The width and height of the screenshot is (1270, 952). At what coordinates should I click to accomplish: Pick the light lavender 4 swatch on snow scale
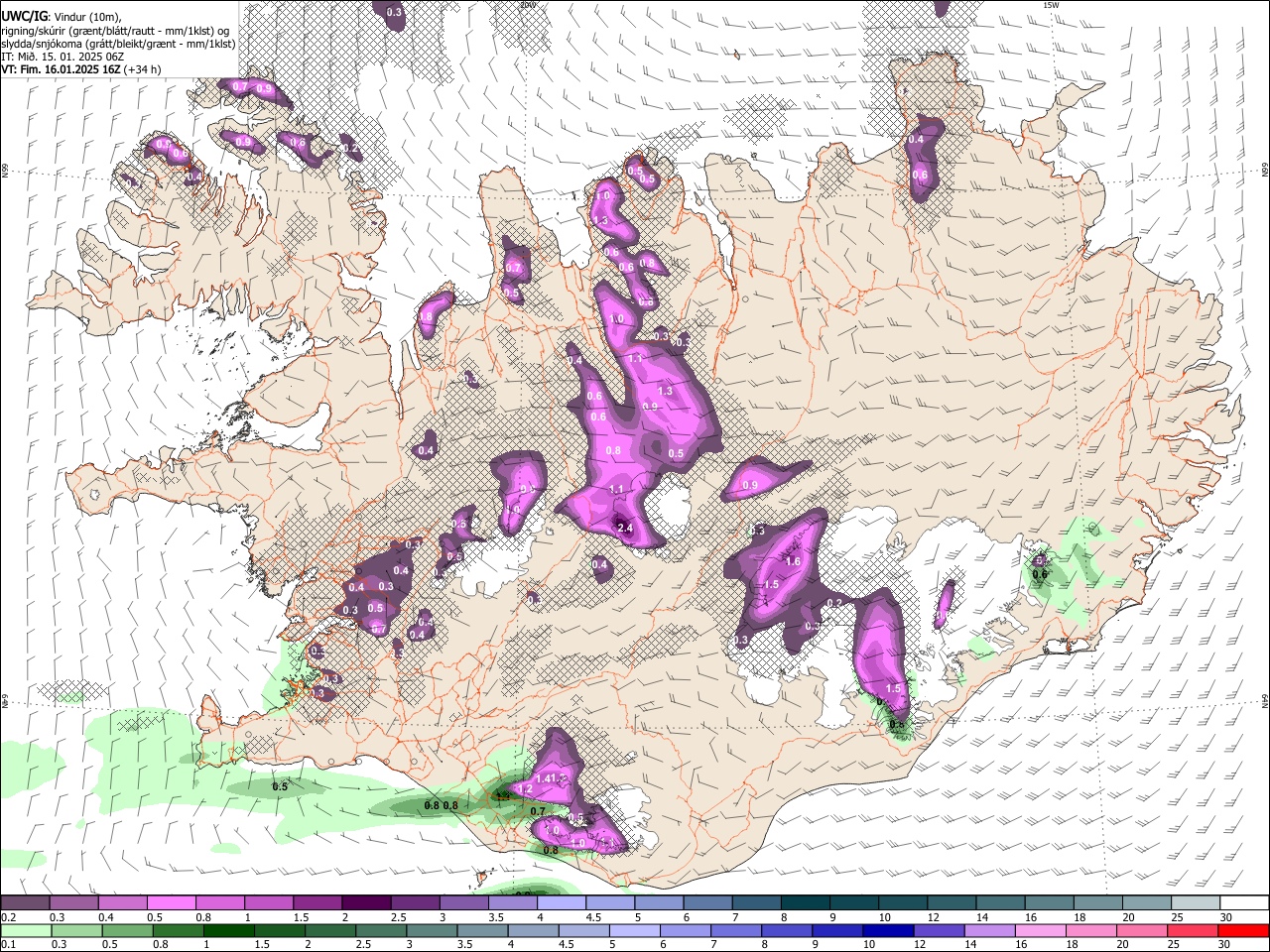(562, 902)
